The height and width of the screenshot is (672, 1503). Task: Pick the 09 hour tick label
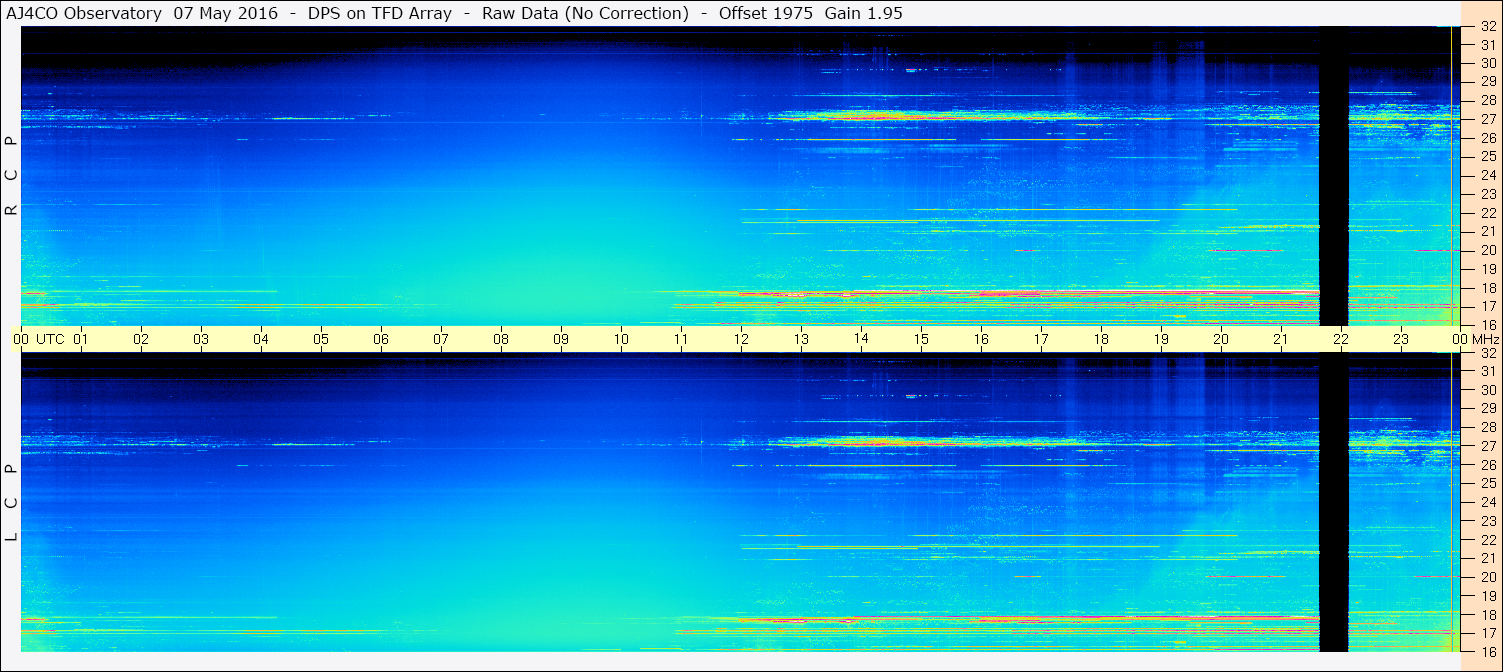pyautogui.click(x=561, y=339)
